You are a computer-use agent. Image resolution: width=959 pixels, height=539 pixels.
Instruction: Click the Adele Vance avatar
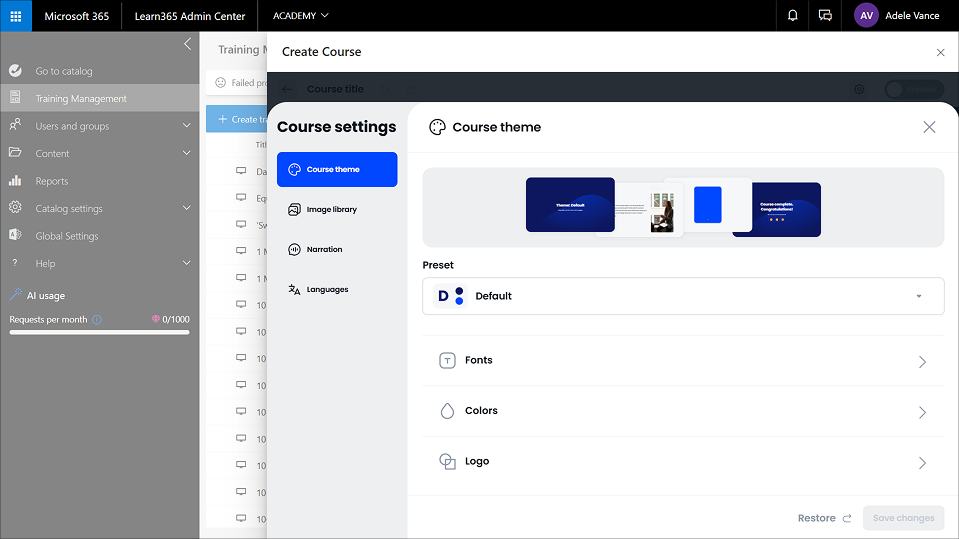tap(866, 16)
